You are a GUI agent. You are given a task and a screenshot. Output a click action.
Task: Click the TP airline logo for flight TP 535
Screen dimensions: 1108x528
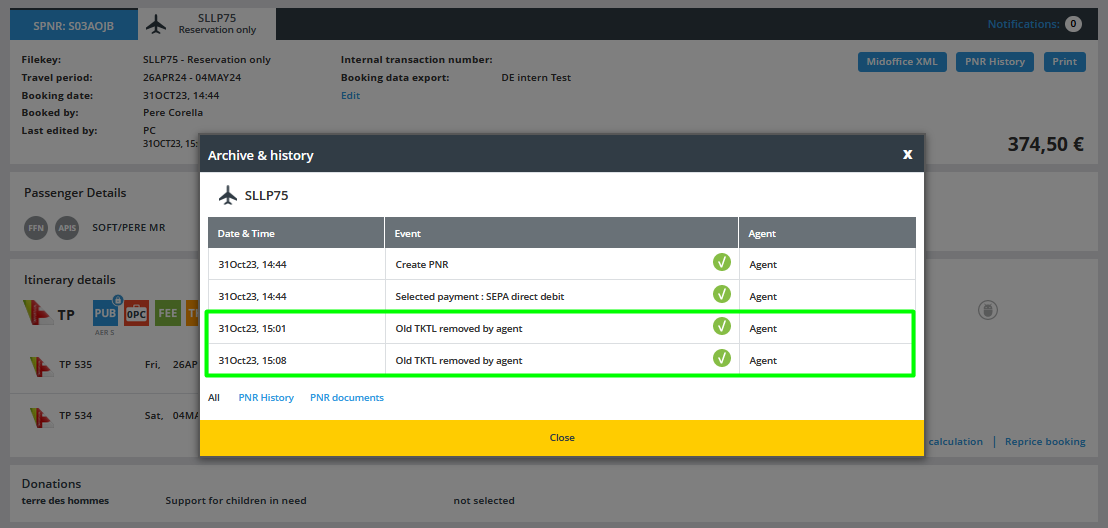pyautogui.click(x=39, y=365)
